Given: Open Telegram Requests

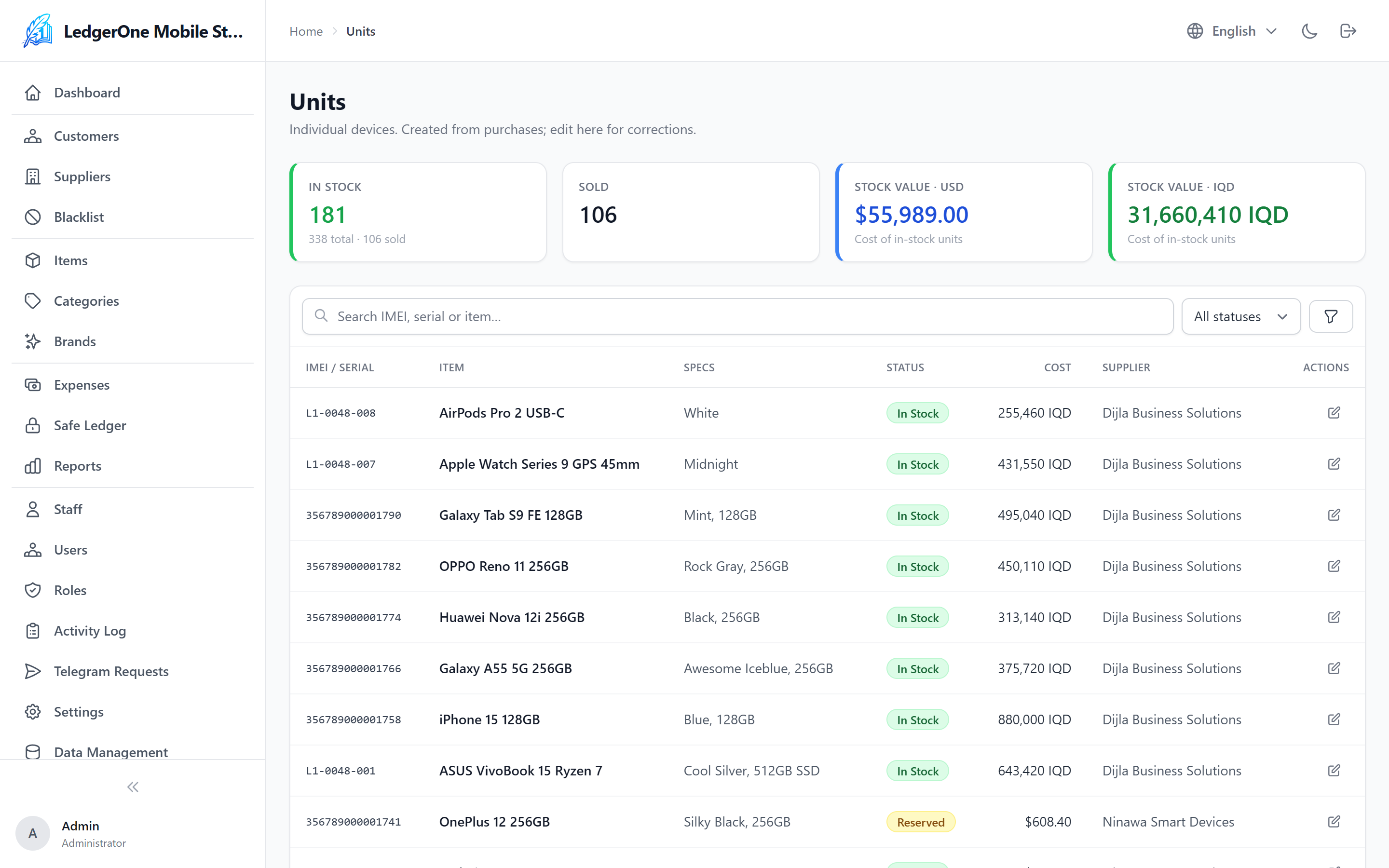Looking at the screenshot, I should [x=133, y=671].
